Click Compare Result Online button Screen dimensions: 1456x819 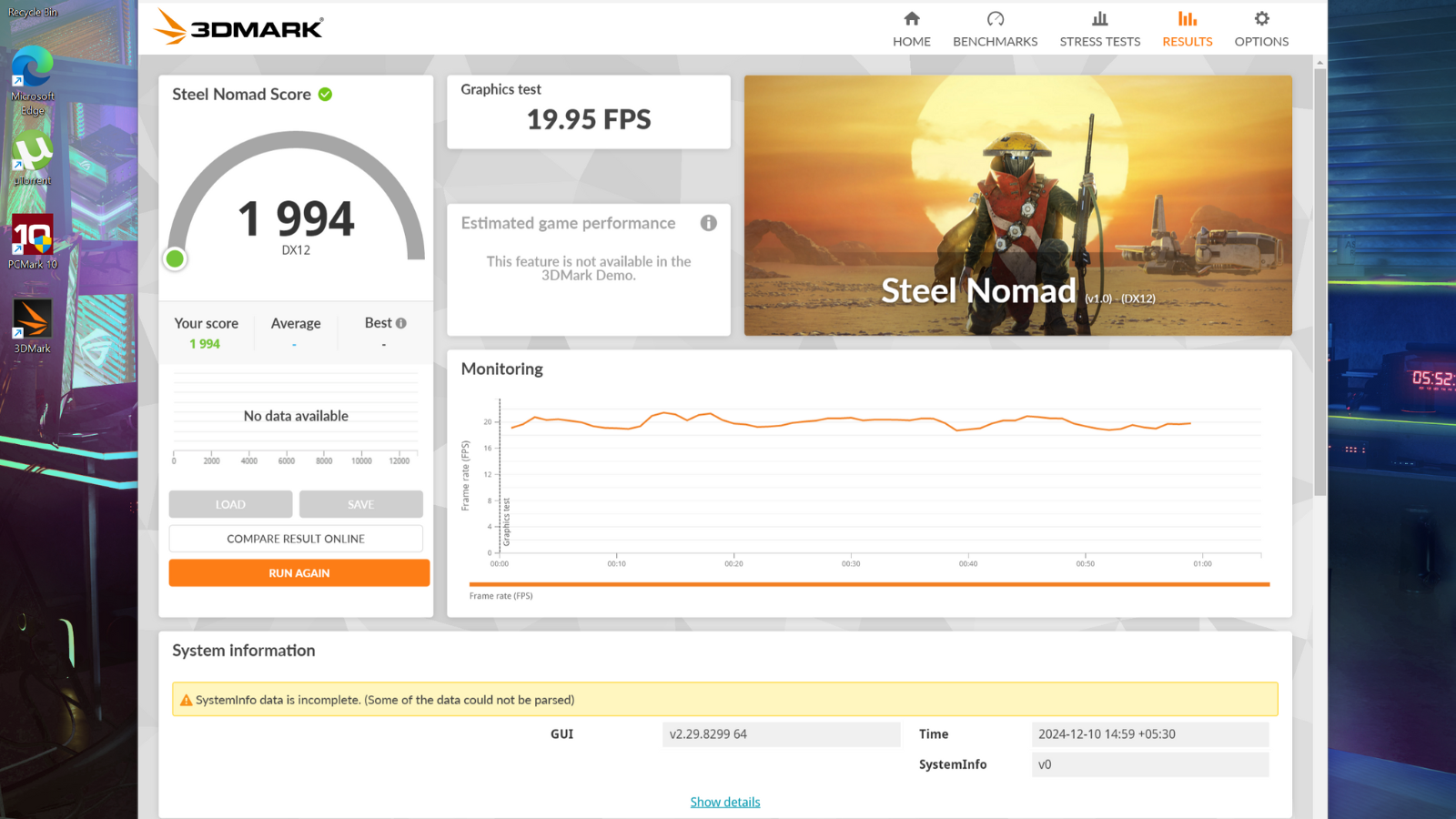[x=296, y=539]
